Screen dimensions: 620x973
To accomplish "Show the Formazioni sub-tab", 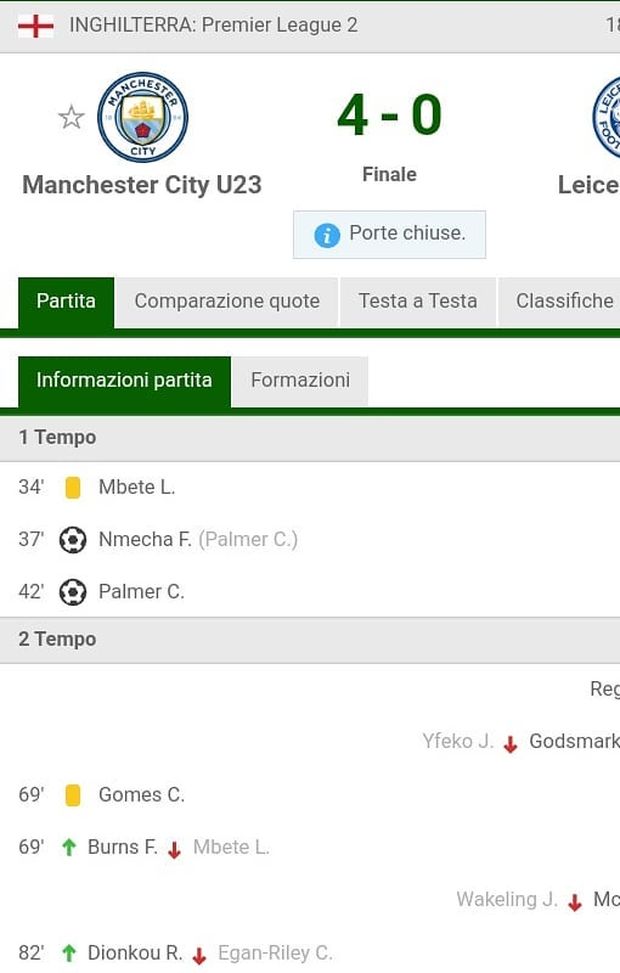I will 300,381.
